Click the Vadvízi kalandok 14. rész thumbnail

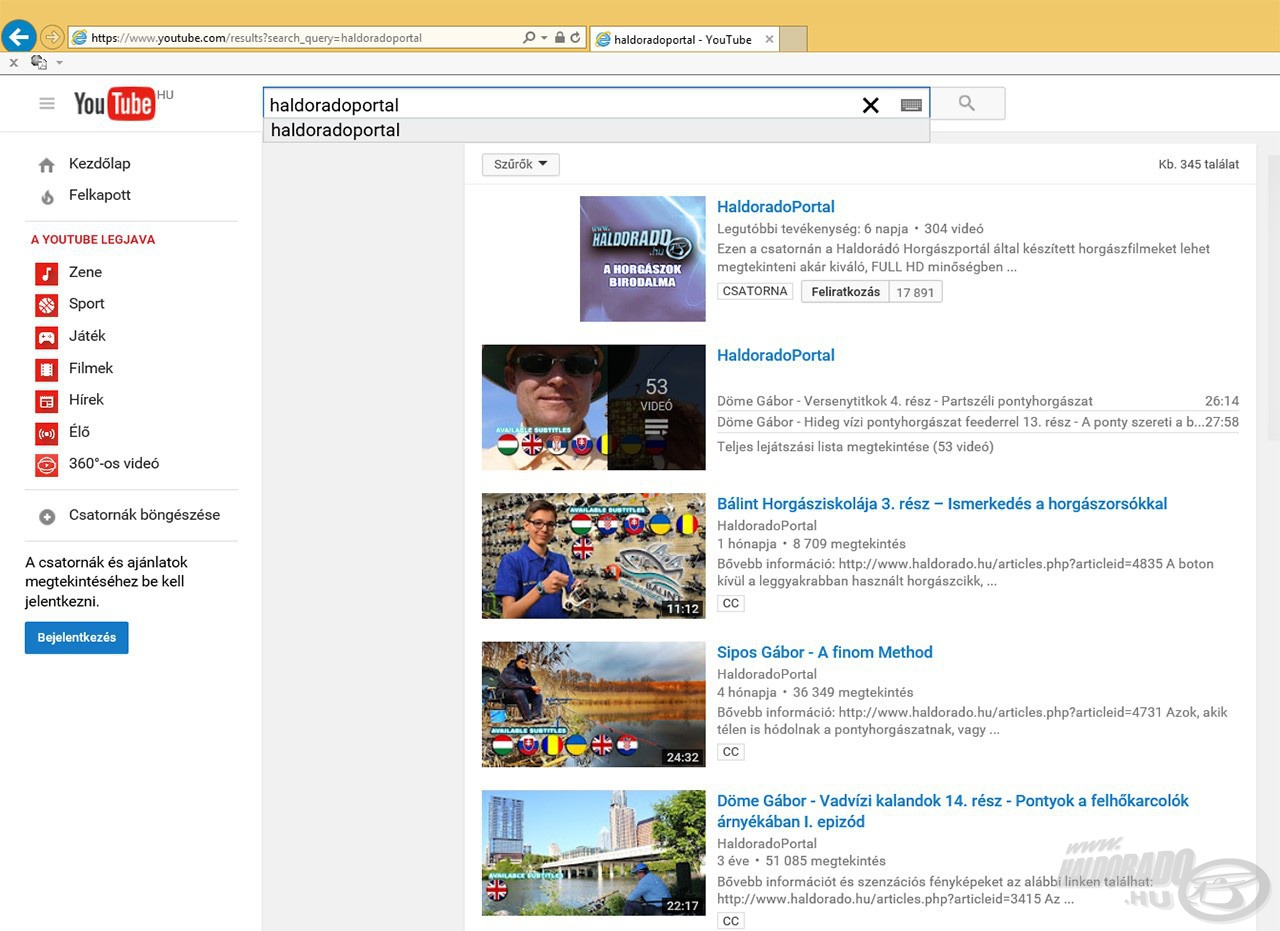594,853
